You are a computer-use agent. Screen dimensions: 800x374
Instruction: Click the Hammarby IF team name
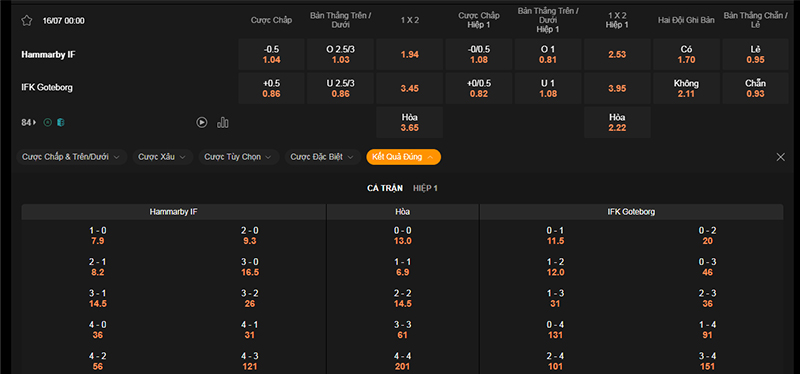[48, 55]
